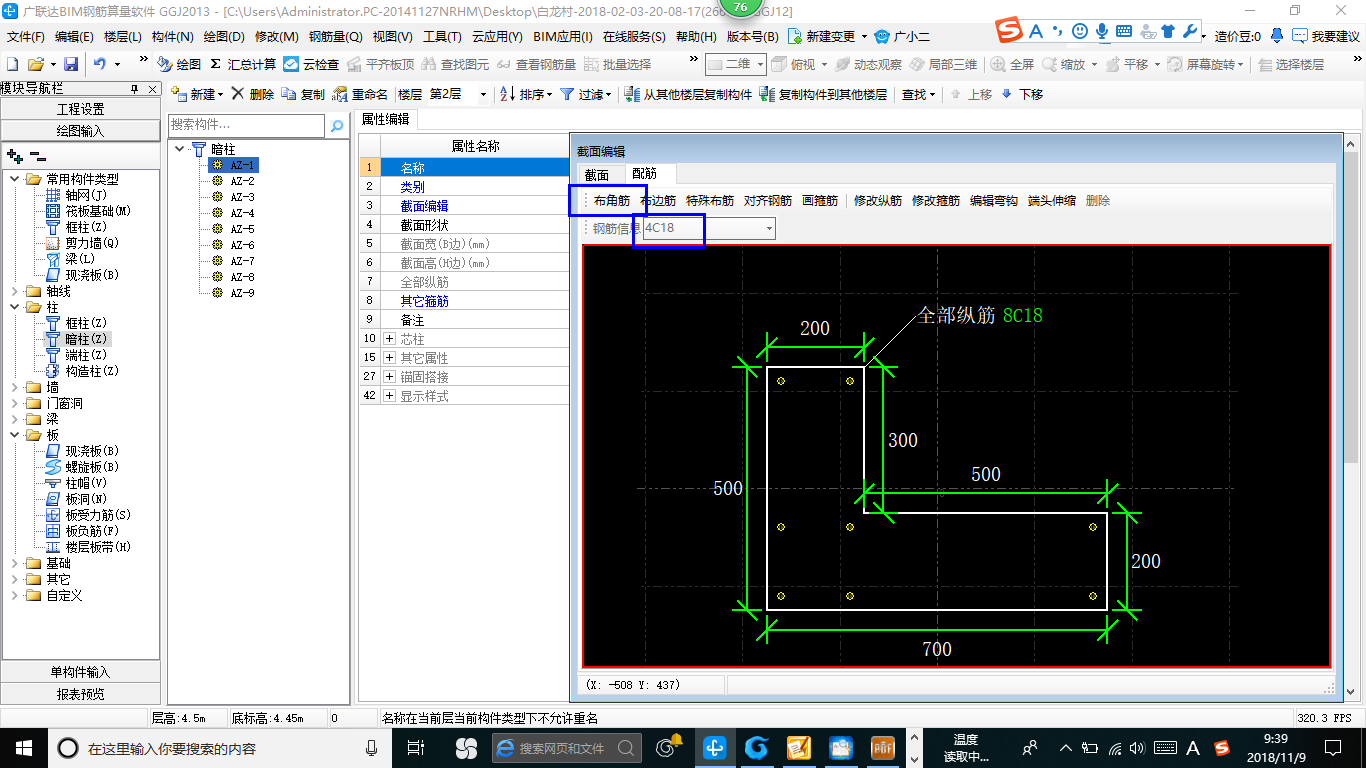This screenshot has height=768, width=1366.
Task: Expand the 基础 folder
Action: 15,563
